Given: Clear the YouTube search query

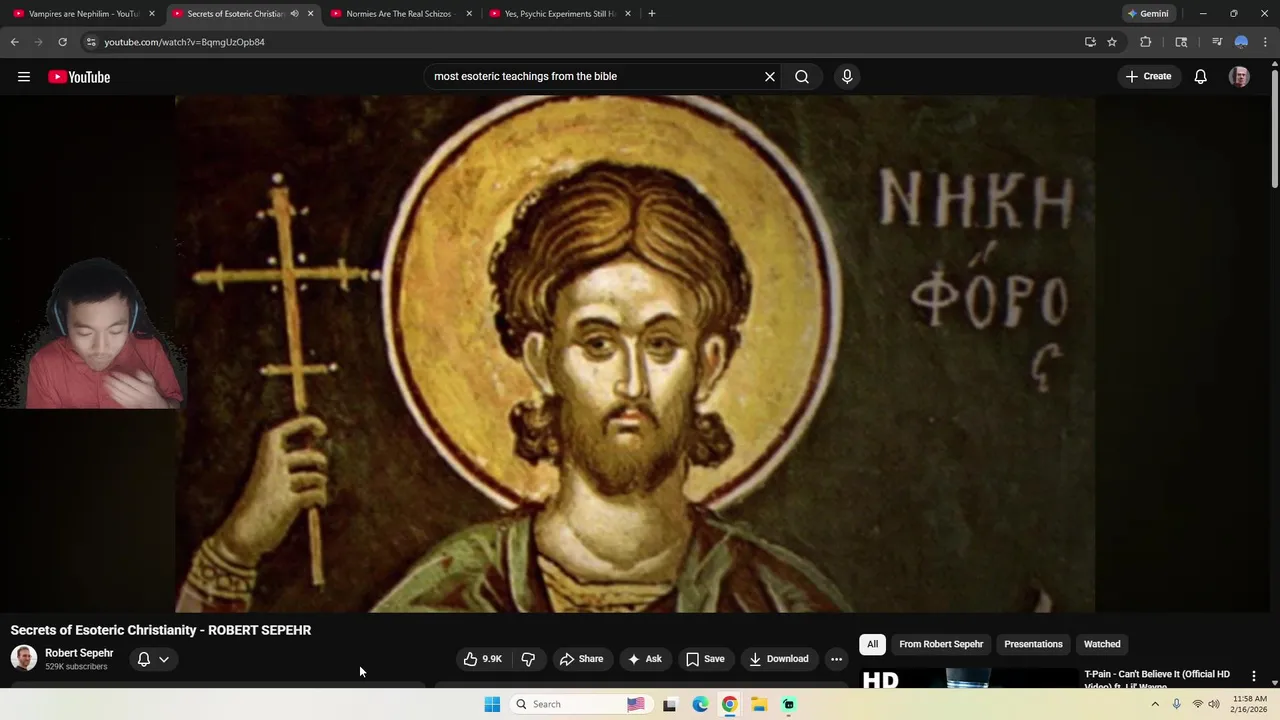Looking at the screenshot, I should pos(770,76).
